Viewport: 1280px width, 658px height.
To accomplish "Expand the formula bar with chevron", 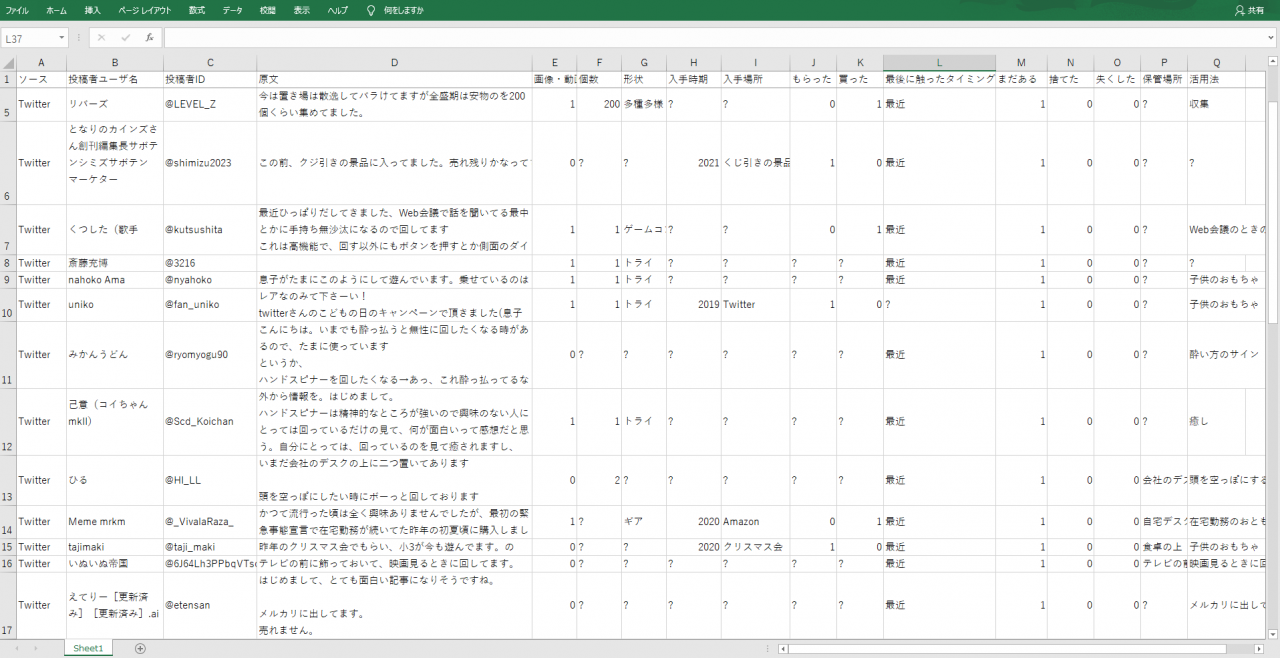I will point(1270,38).
